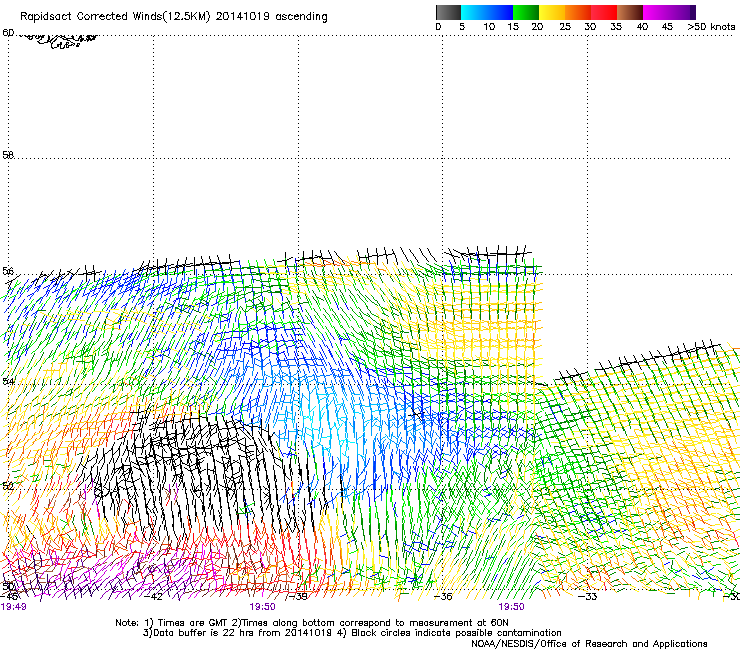Click the purple time stamp '19:49'
740x650 pixels.
(14, 607)
